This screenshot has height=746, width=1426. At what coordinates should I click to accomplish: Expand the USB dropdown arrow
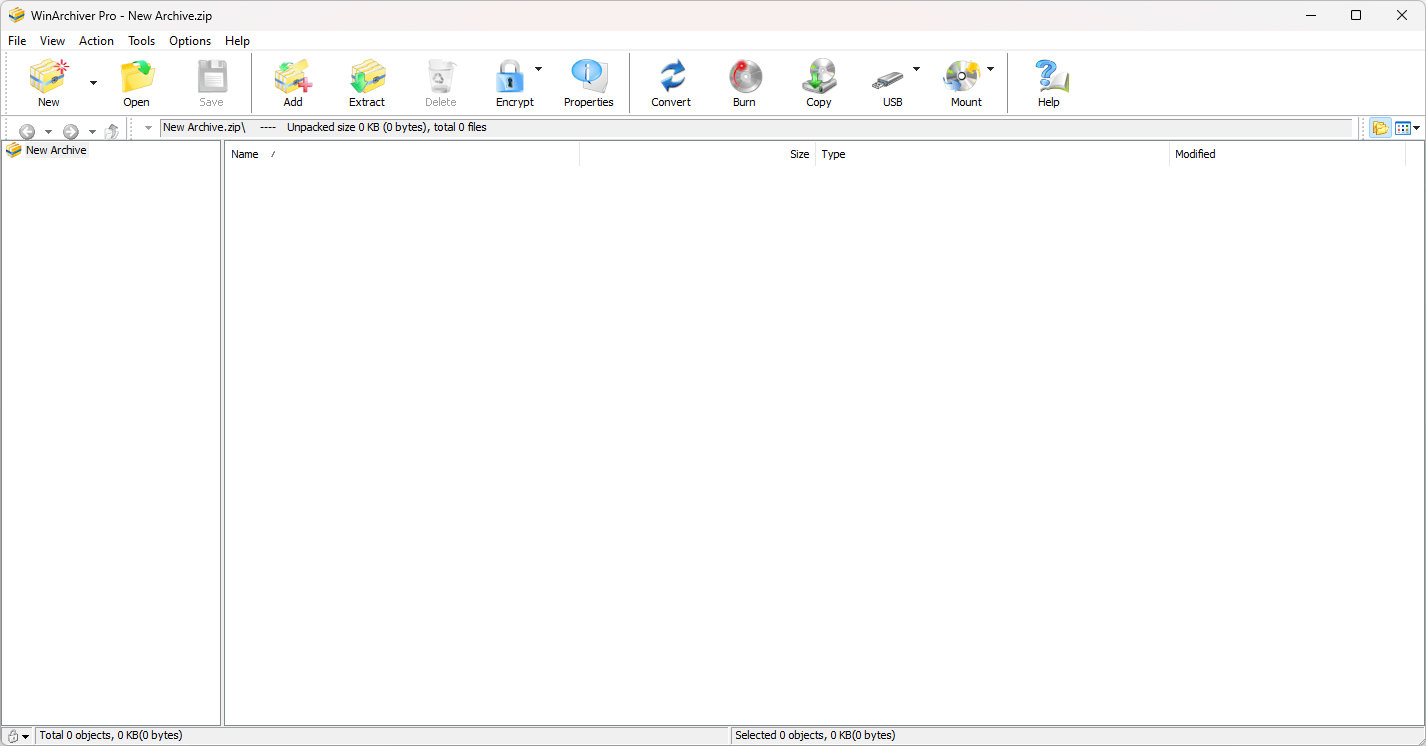(x=916, y=69)
